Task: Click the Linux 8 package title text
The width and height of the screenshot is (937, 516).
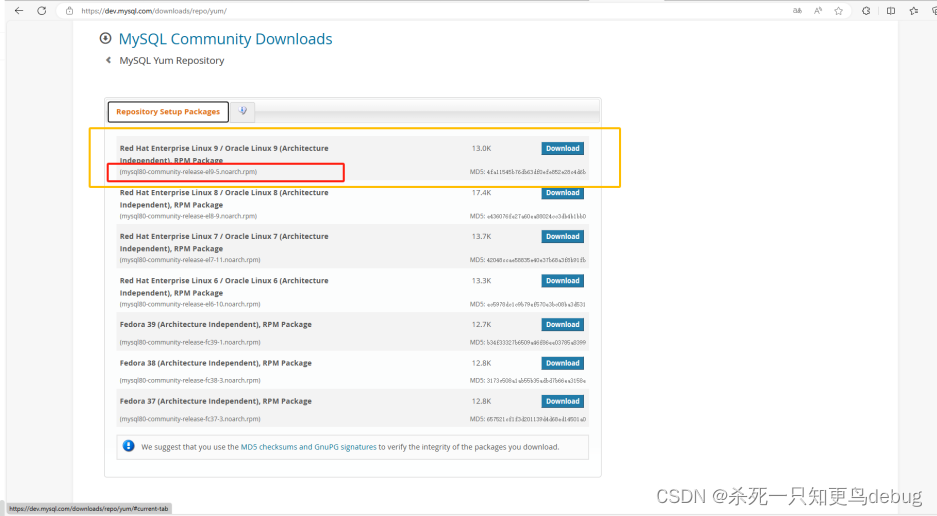Action: coord(224,199)
